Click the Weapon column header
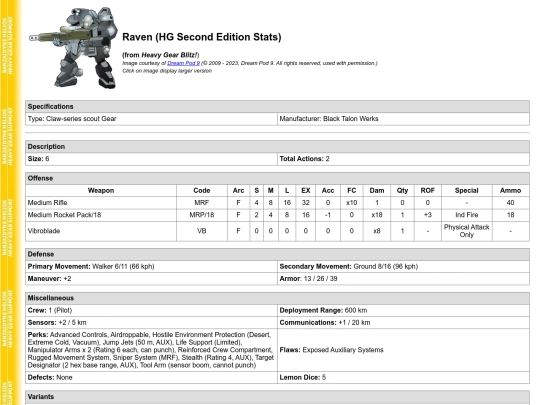Screen dimensions: 540x405 tap(101, 190)
